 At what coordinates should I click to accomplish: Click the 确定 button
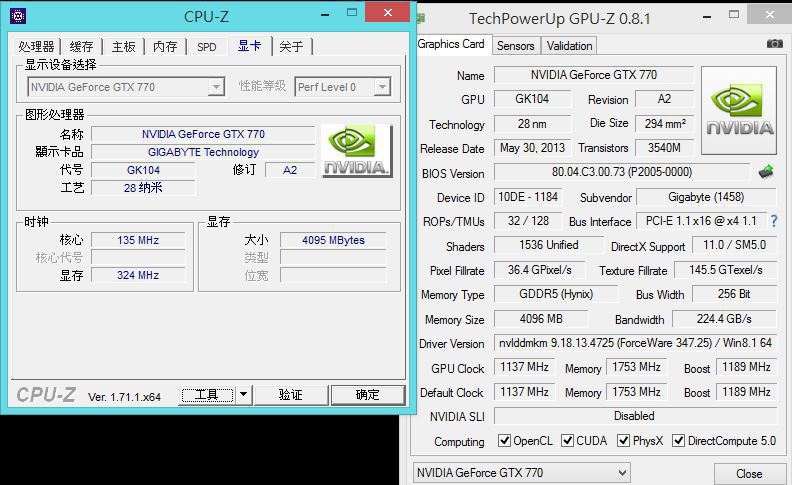click(368, 395)
